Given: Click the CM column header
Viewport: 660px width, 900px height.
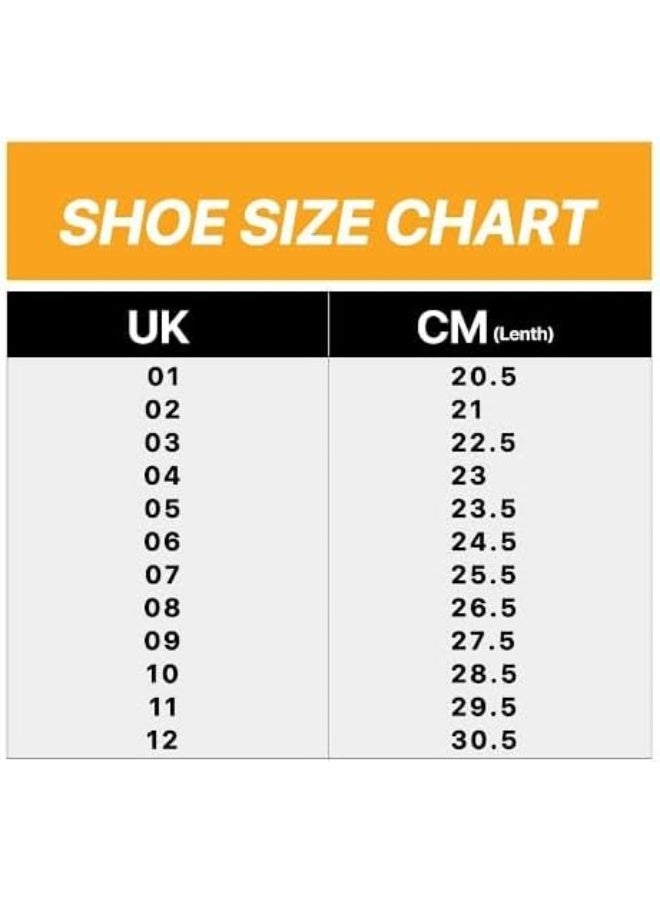Looking at the screenshot, I should pos(452,327).
